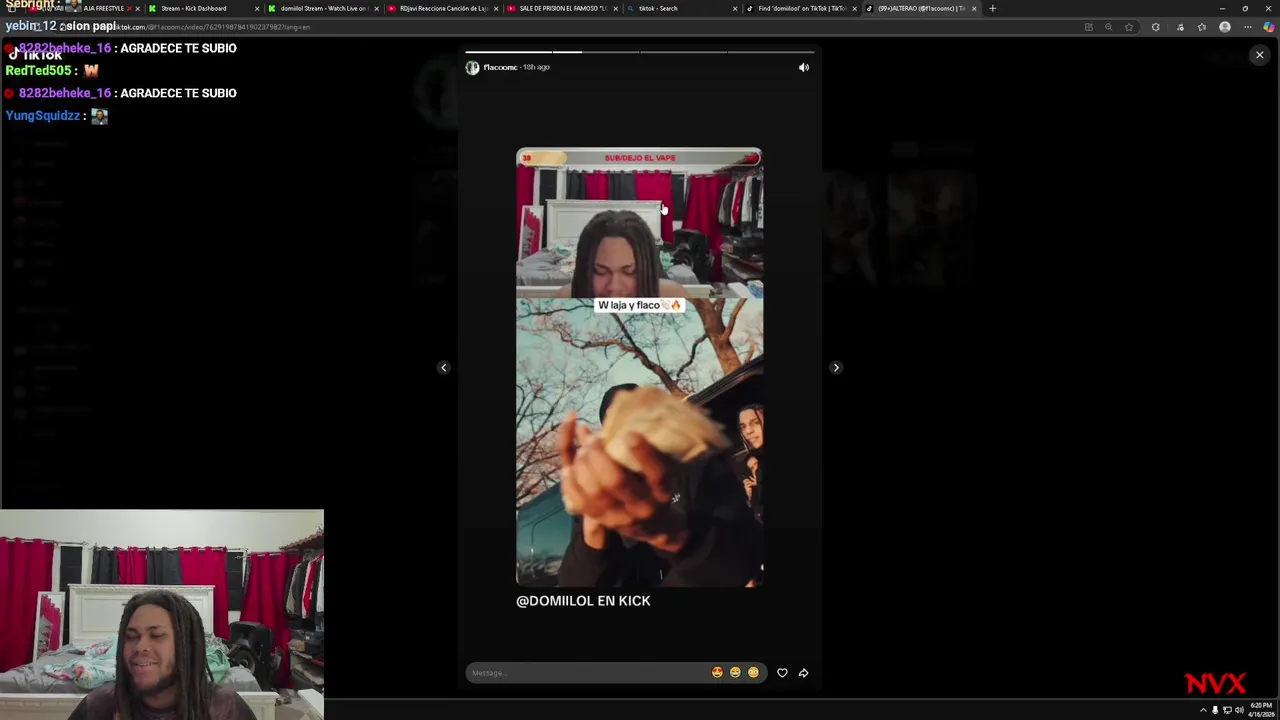Switch to Find 'domiilool' on TikTok tab
This screenshot has height=720, width=1280.
pyautogui.click(x=800, y=8)
